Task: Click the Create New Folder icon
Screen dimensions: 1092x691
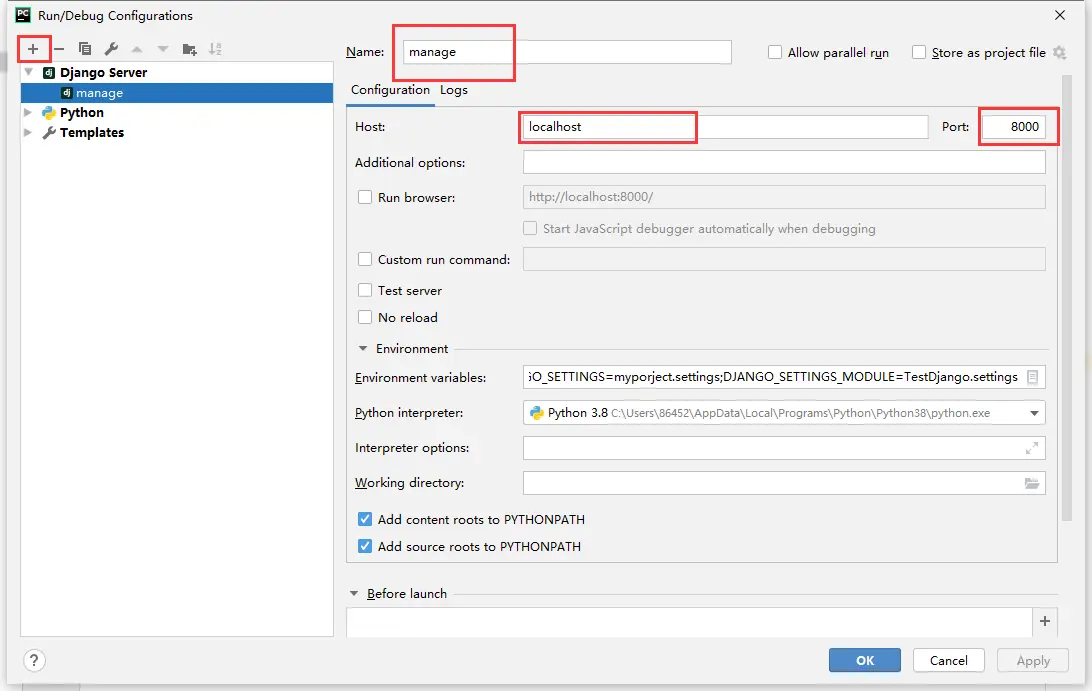Action: pos(189,49)
